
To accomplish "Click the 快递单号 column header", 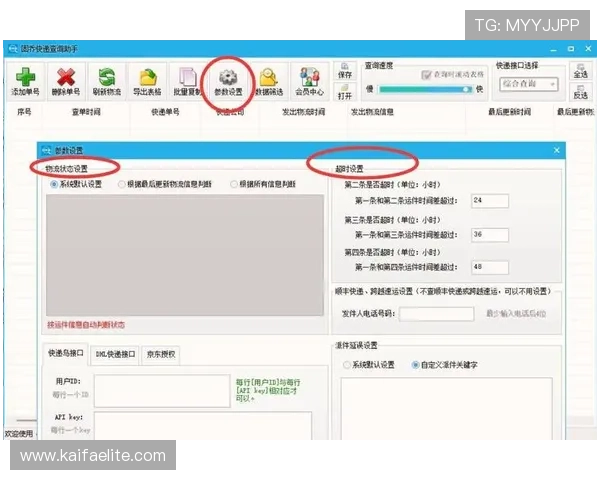I will (x=165, y=112).
